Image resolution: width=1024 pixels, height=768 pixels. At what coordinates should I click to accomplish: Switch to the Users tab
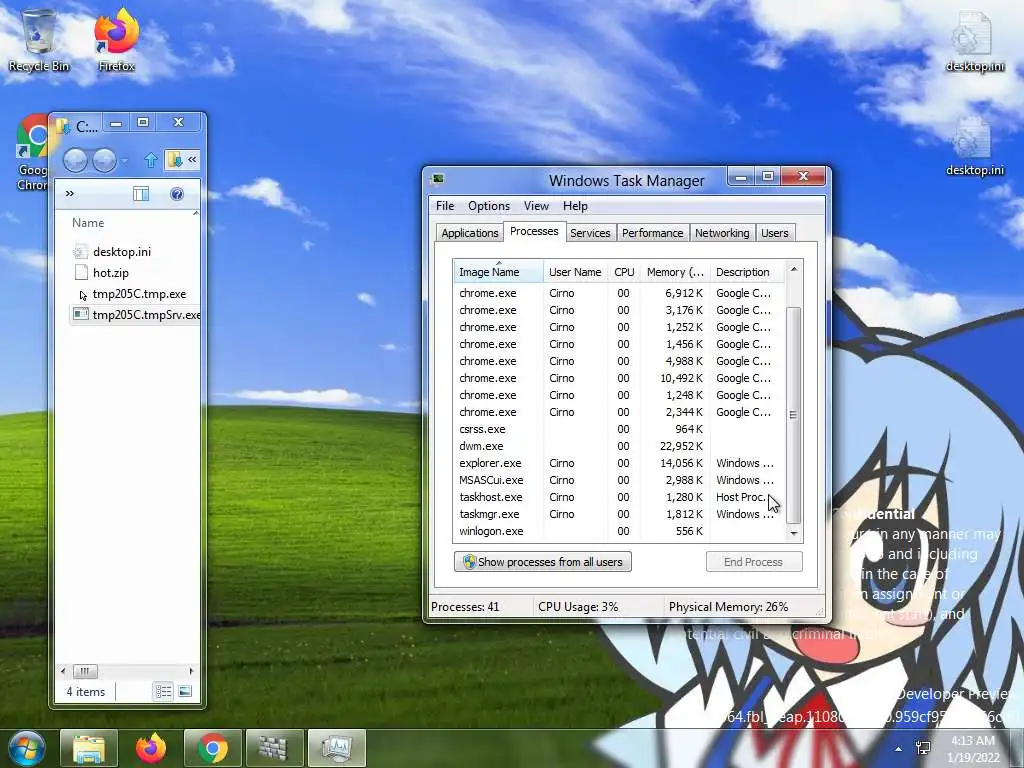[775, 233]
